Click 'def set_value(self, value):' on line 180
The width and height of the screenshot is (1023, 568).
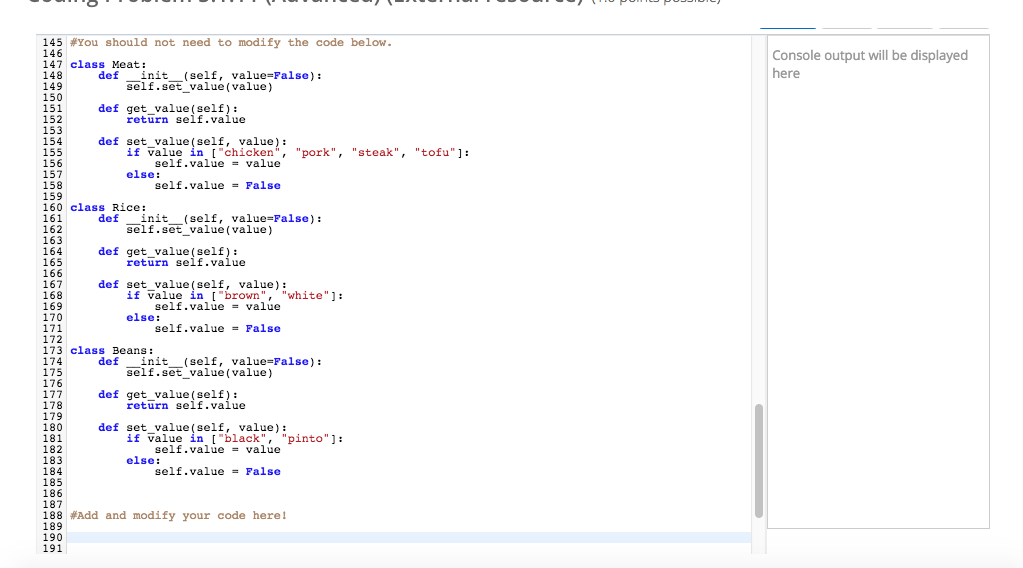click(192, 427)
